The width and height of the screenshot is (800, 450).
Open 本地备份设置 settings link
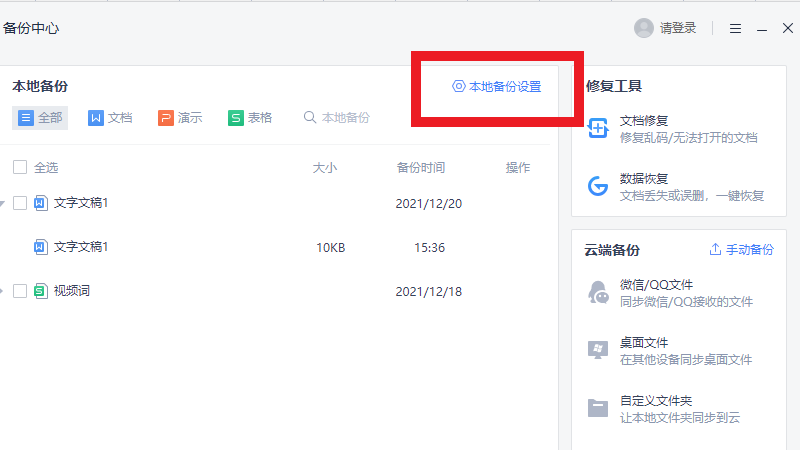pos(496,87)
